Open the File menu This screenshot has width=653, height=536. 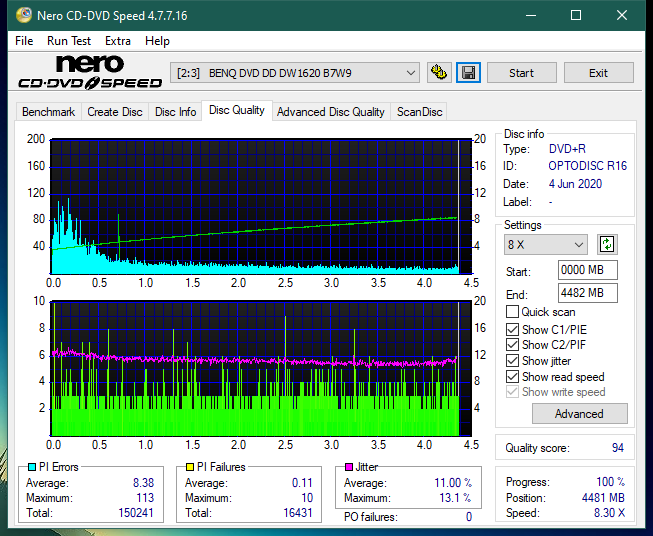pyautogui.click(x=24, y=41)
